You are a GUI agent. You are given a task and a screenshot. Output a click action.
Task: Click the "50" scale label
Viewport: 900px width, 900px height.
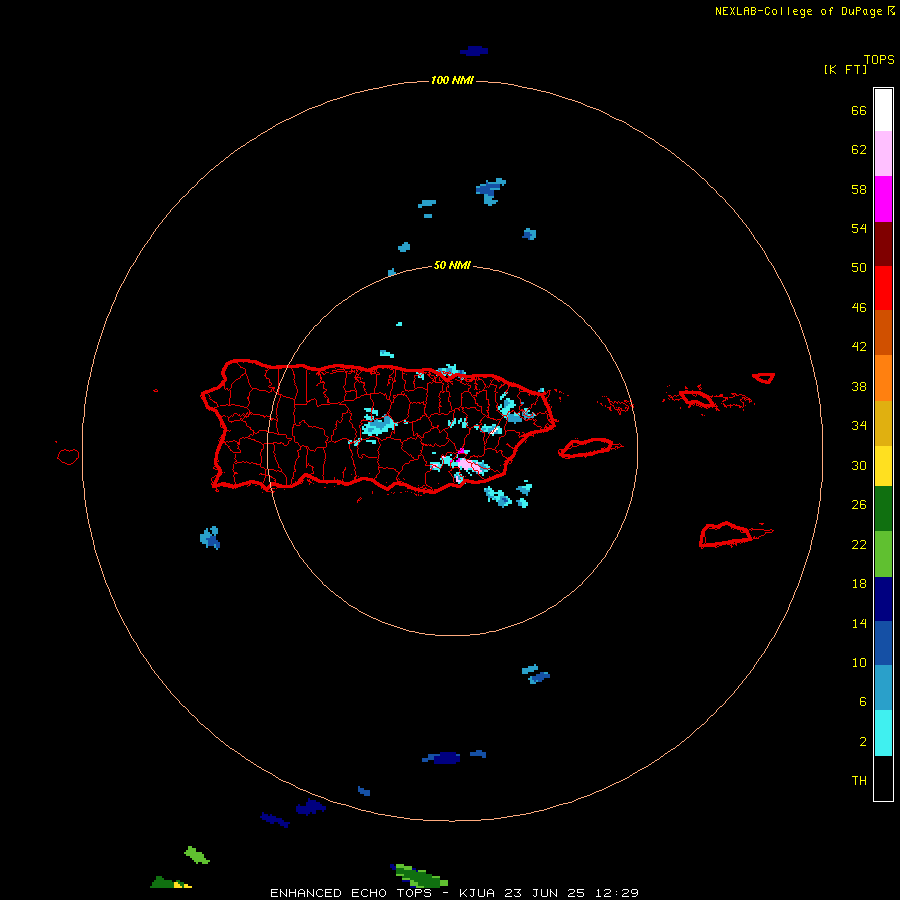click(x=859, y=267)
